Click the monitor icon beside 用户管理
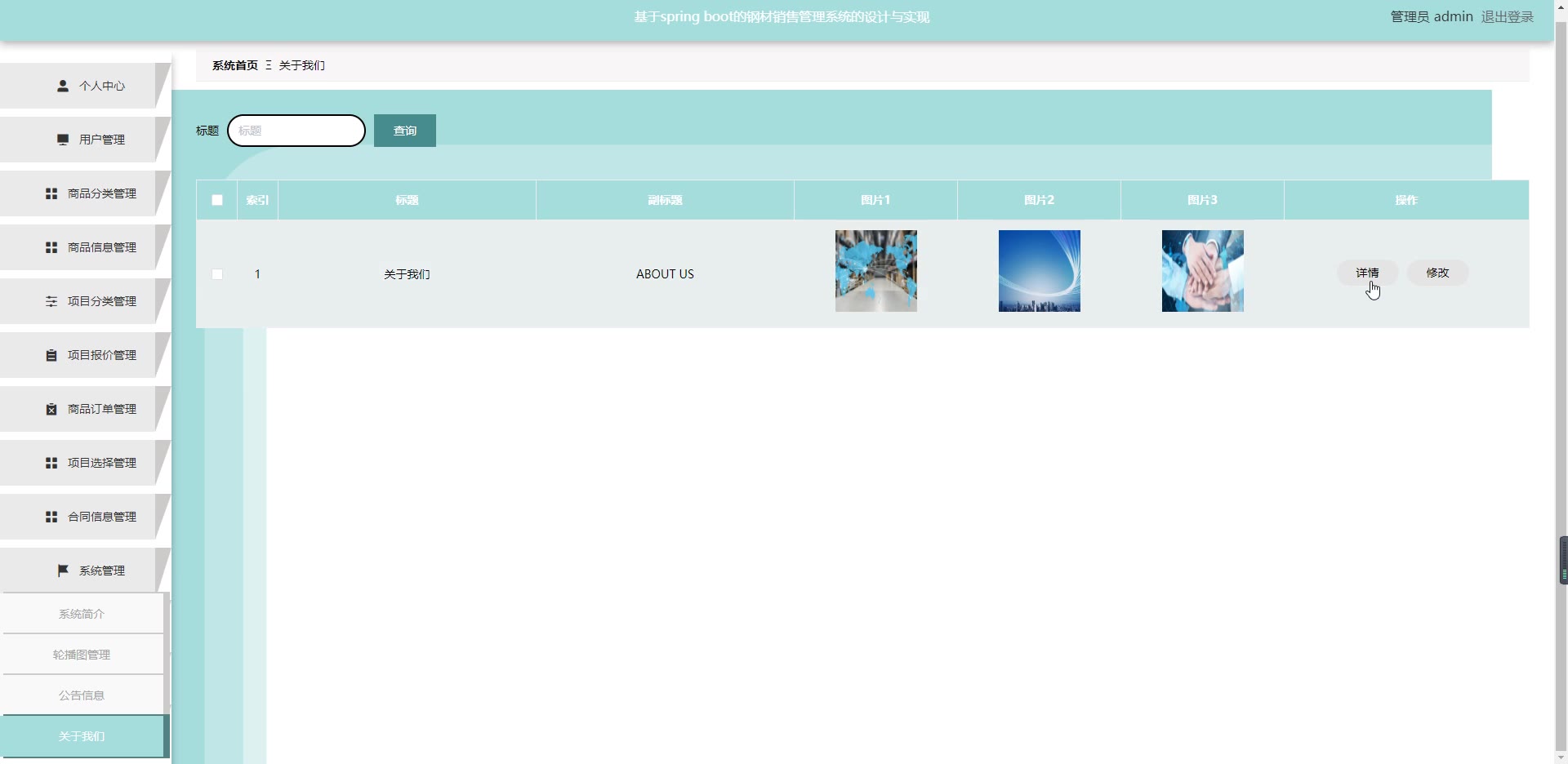Image resolution: width=1568 pixels, height=764 pixels. point(63,140)
